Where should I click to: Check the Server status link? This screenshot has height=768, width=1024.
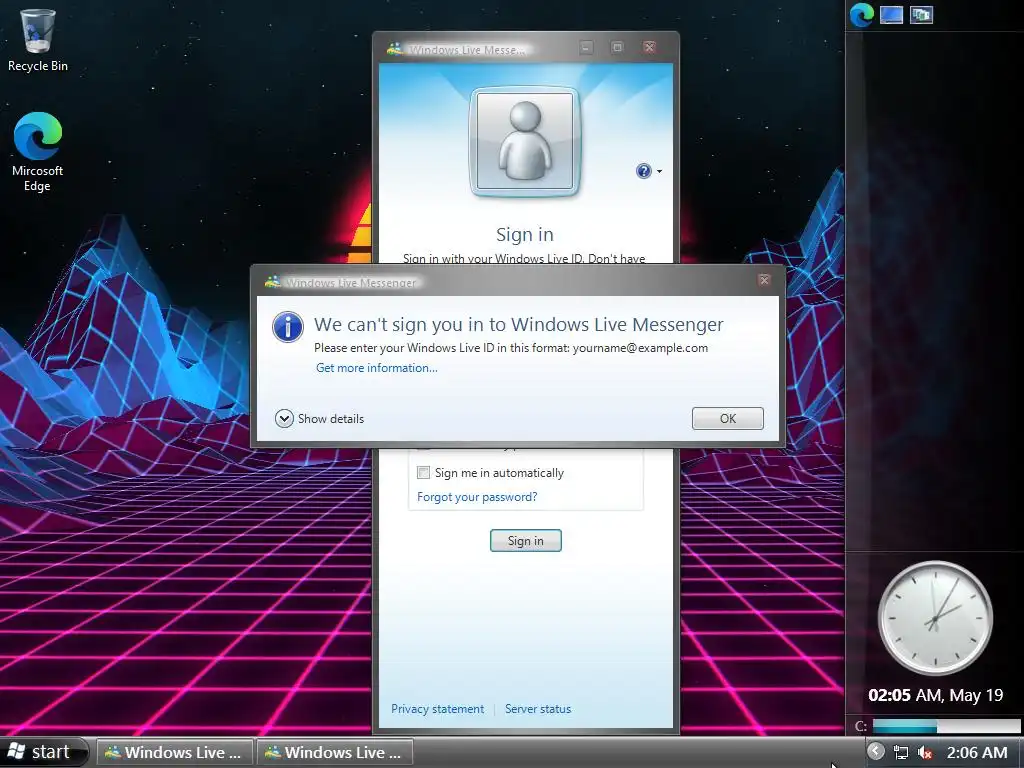coord(537,709)
